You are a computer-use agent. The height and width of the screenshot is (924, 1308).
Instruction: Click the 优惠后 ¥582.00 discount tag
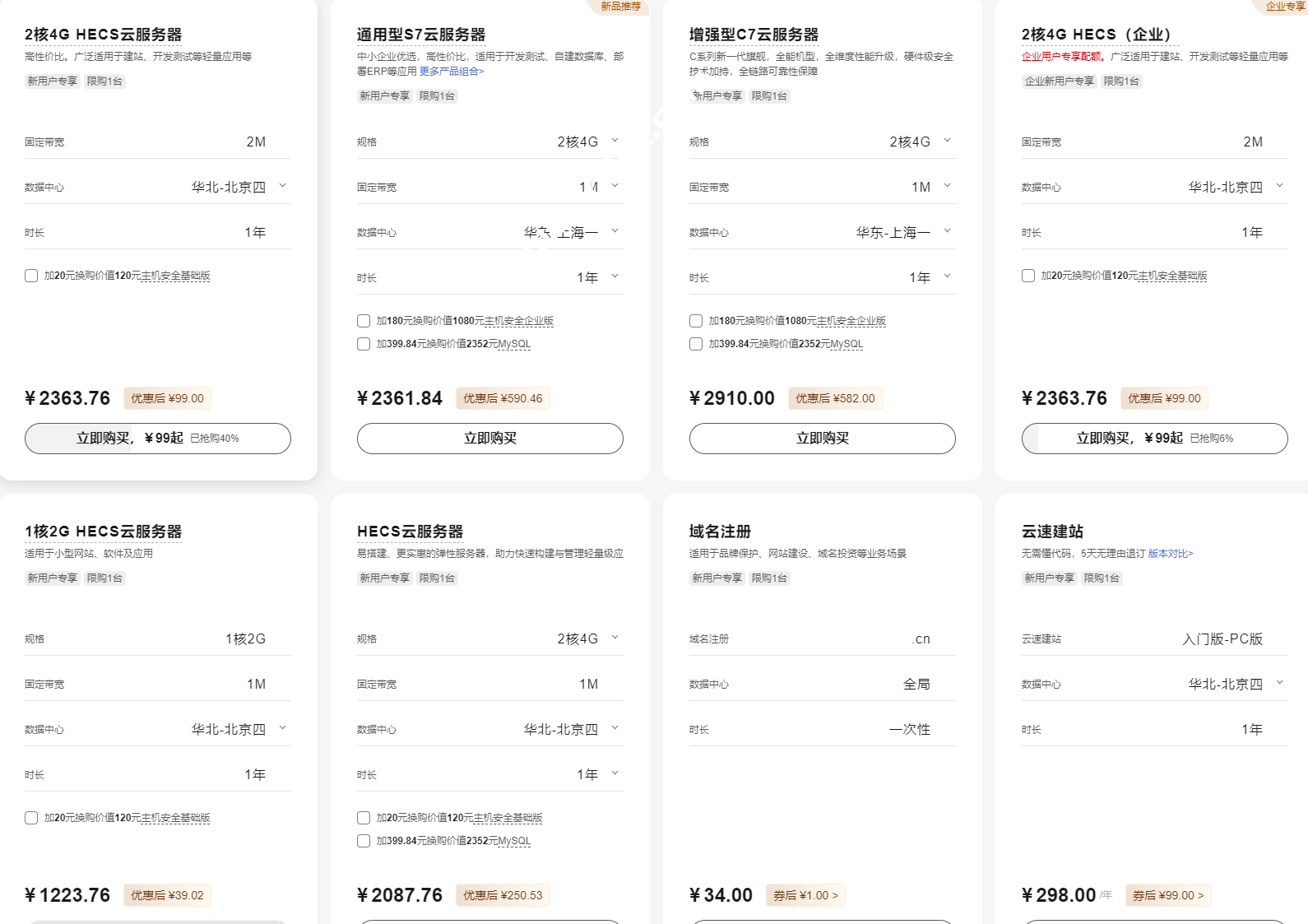coord(835,398)
